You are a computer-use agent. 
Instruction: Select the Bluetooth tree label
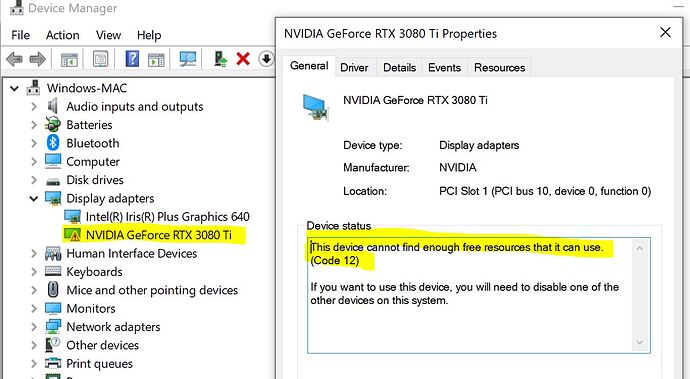point(93,143)
